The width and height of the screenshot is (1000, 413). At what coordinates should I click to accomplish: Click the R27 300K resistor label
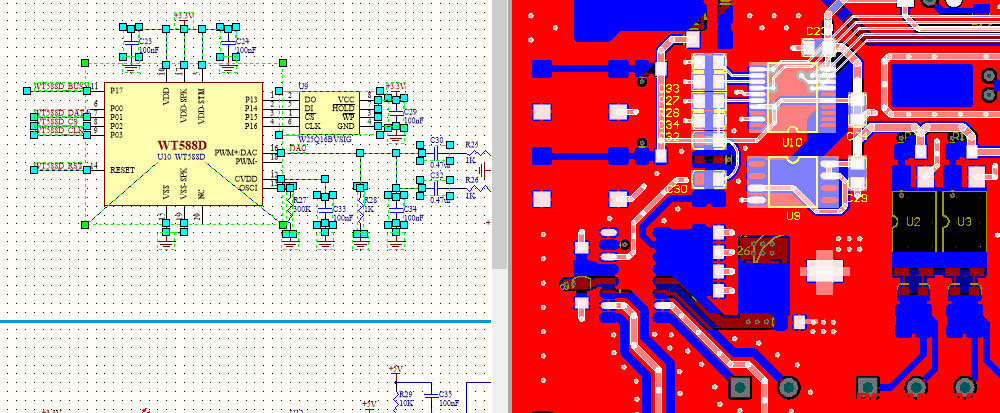302,204
